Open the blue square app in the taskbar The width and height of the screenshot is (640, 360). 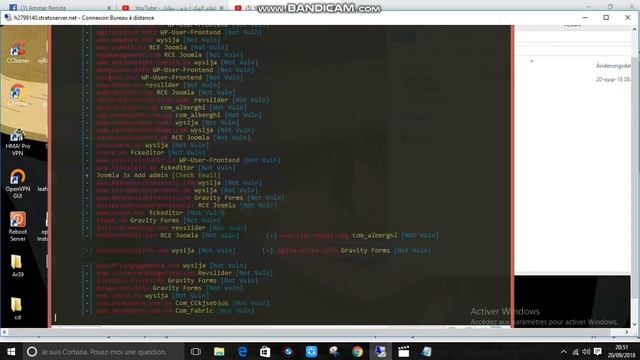tap(311, 351)
